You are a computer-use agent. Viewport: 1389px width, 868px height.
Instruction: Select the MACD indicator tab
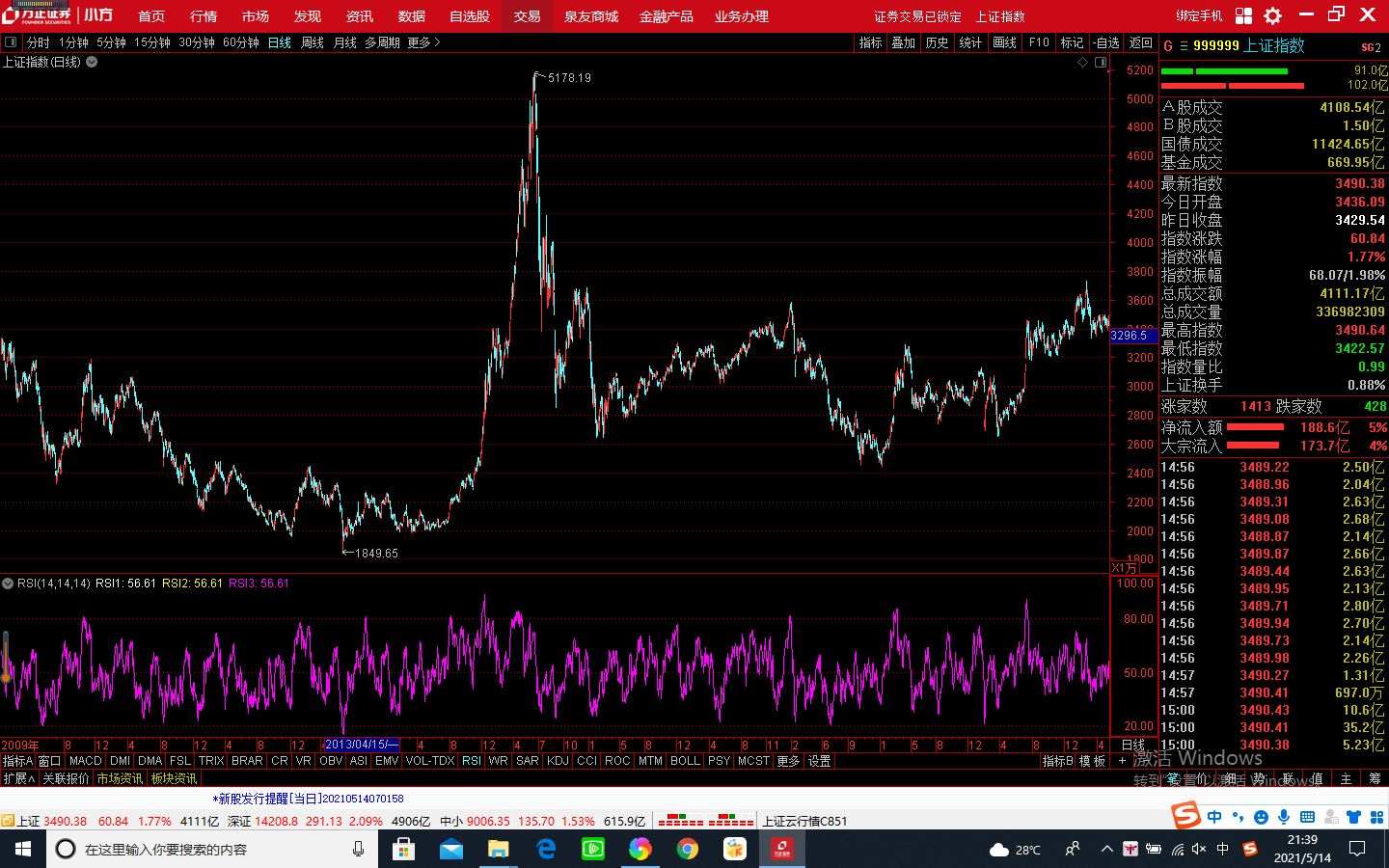(85, 761)
